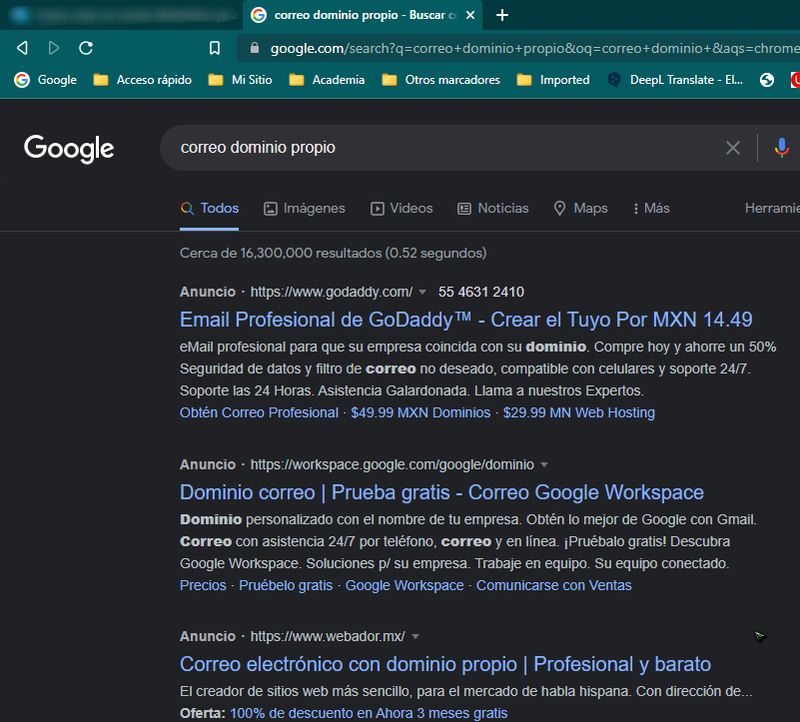This screenshot has height=722, width=800.
Task: Click the https://www.webador.mx/ URL text
Action: pos(328,636)
